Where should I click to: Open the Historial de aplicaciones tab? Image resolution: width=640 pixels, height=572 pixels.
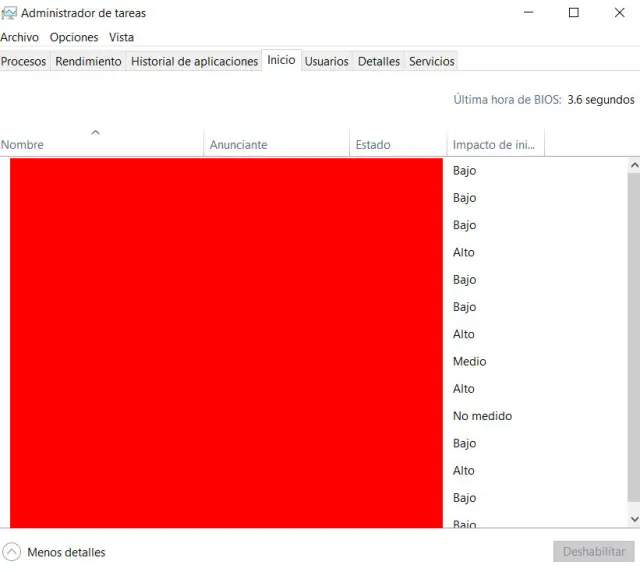pos(194,61)
